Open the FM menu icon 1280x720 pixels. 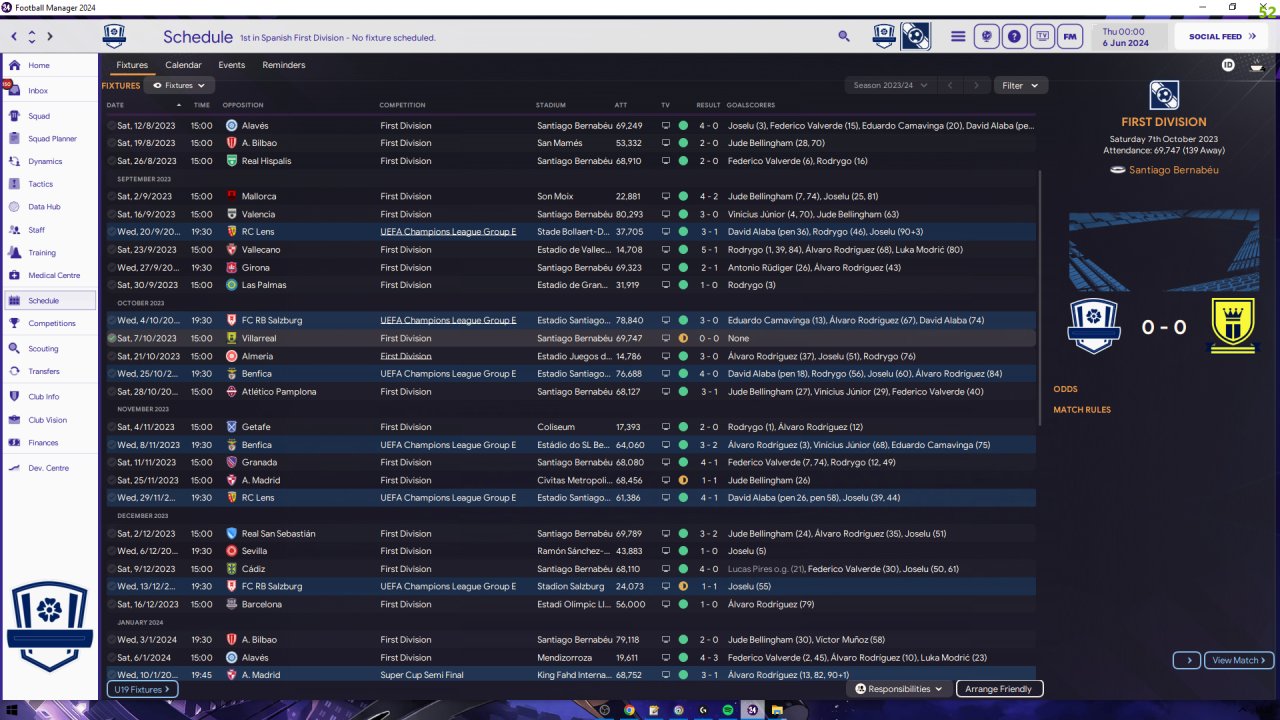1071,36
